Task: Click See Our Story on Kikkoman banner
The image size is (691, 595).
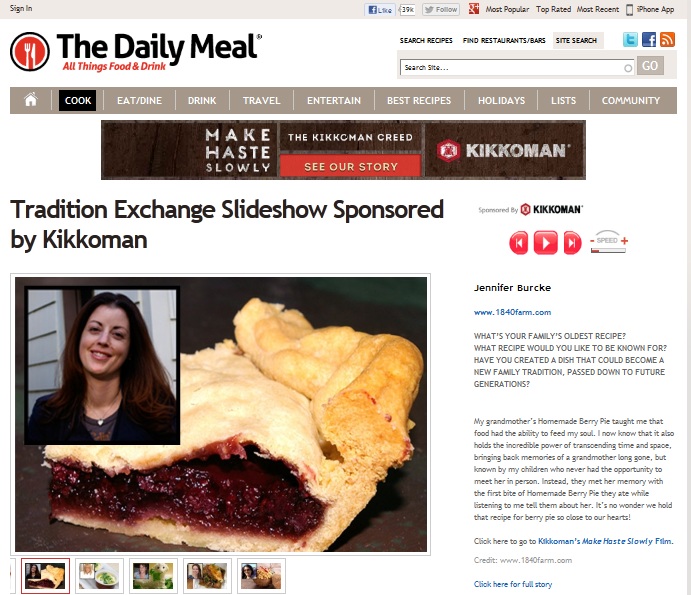Action: point(350,167)
